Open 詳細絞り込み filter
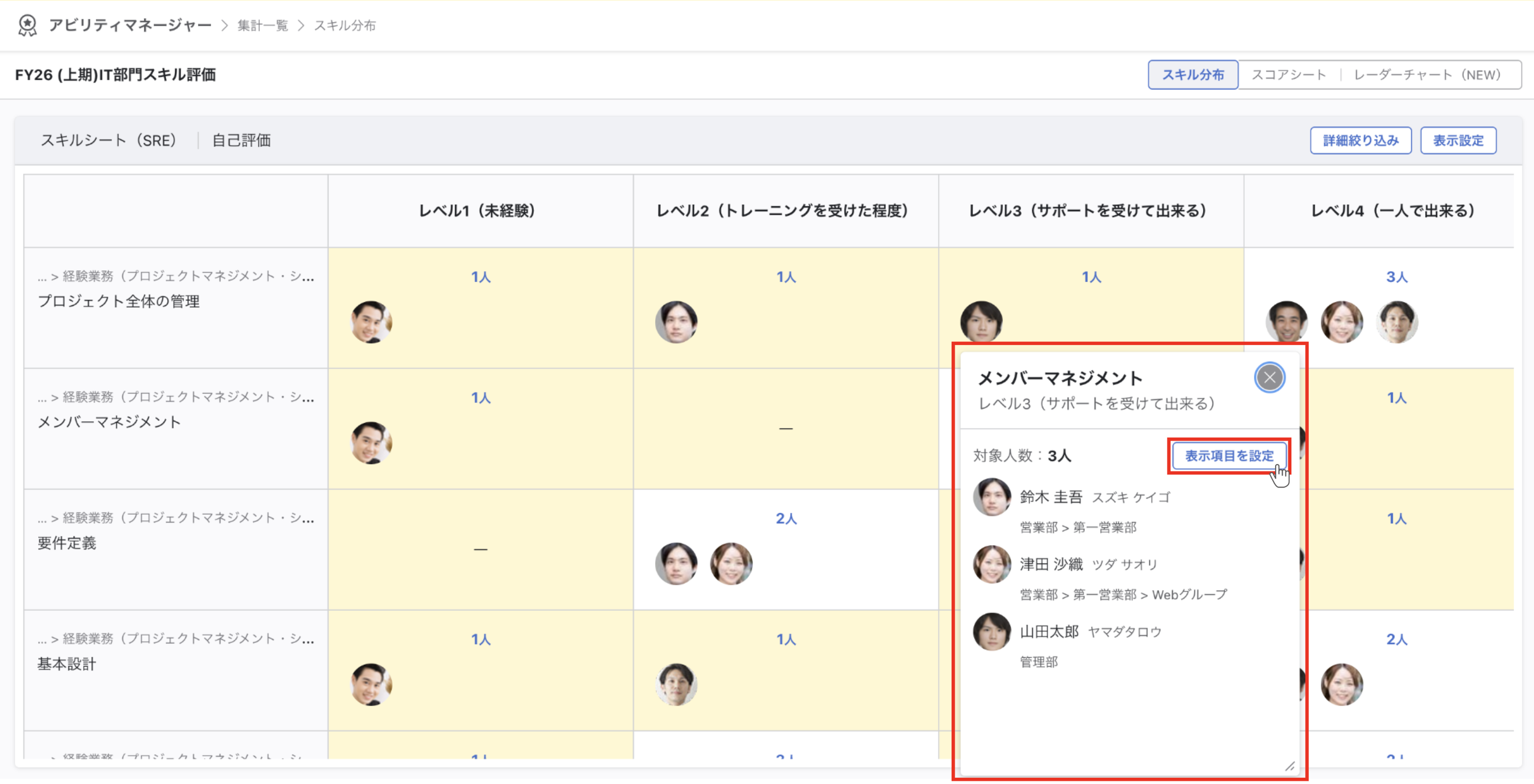 1360,141
